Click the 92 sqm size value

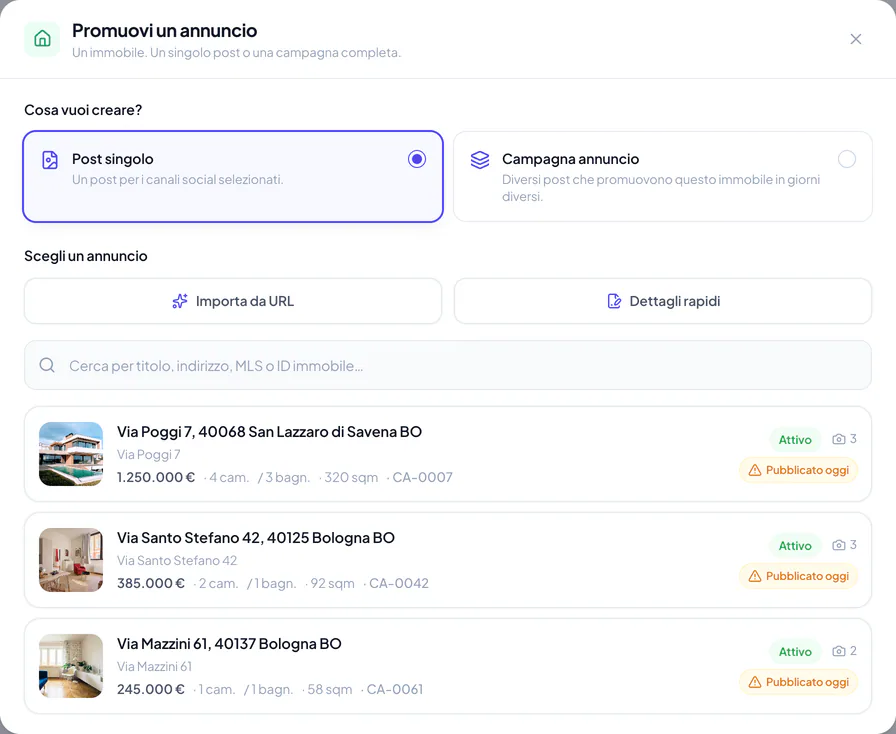point(333,583)
